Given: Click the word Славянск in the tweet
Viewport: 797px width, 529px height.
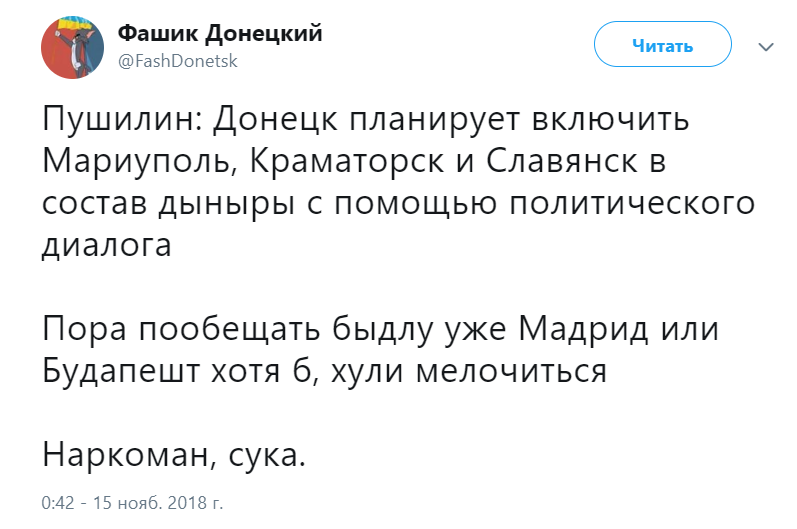Looking at the screenshot, I should [x=562, y=161].
